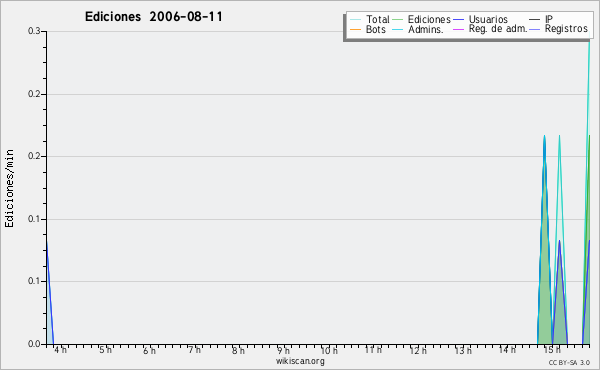Click the 'wikiscan.org' caption
This screenshot has height=370, width=600.
(300, 361)
